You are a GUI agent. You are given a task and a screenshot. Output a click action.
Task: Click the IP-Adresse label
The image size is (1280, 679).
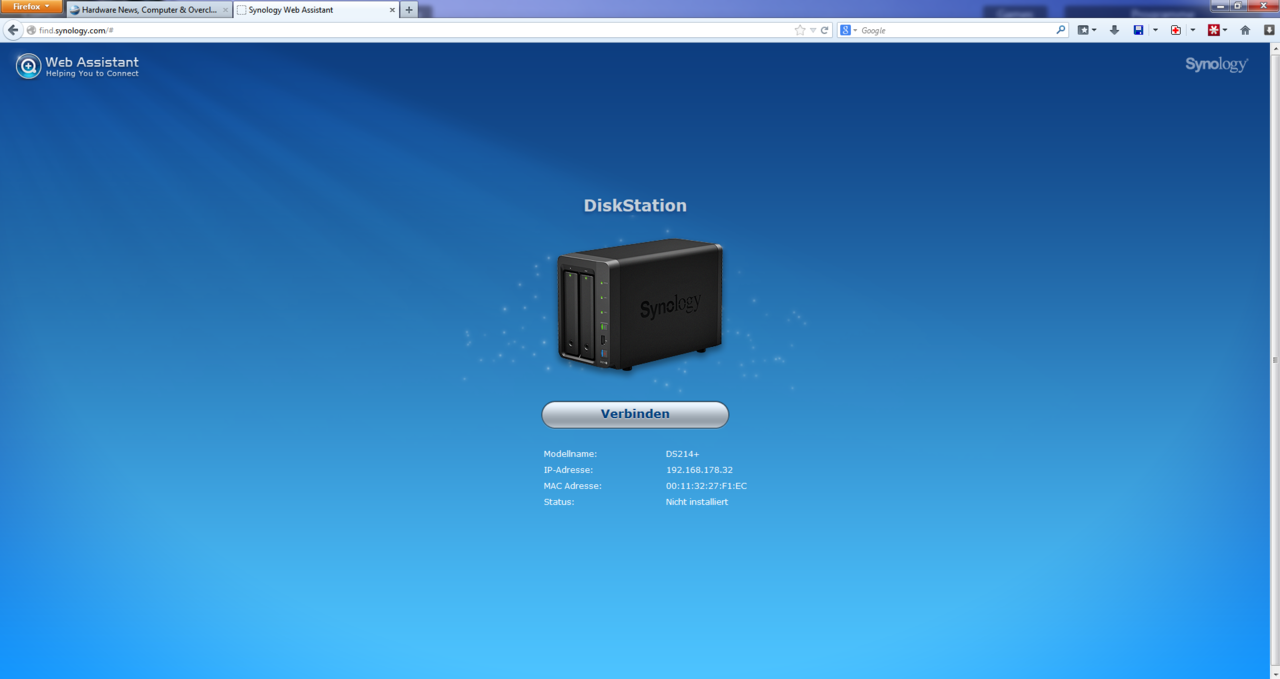(x=568, y=470)
